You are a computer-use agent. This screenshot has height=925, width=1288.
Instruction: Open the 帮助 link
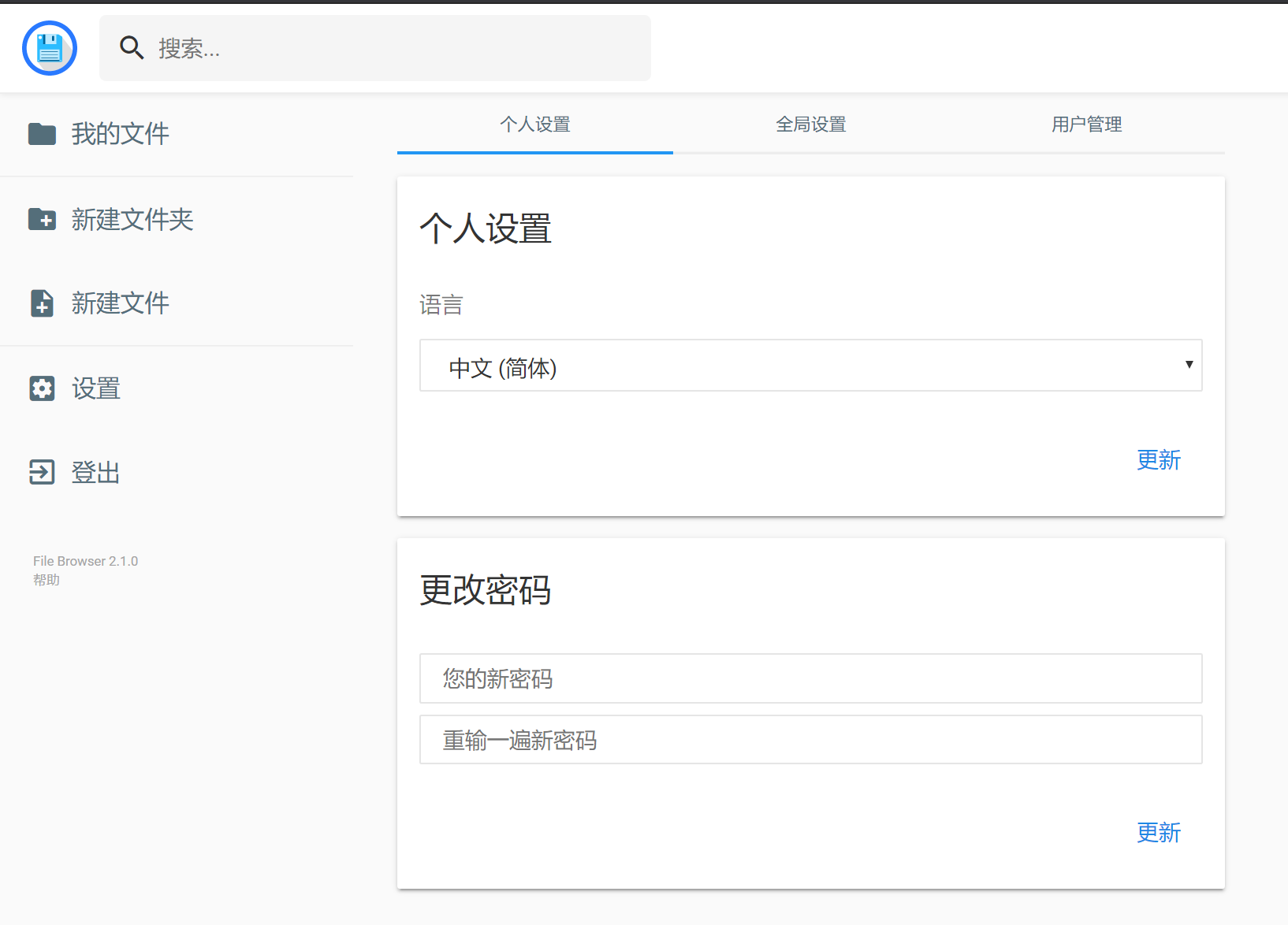click(47, 580)
